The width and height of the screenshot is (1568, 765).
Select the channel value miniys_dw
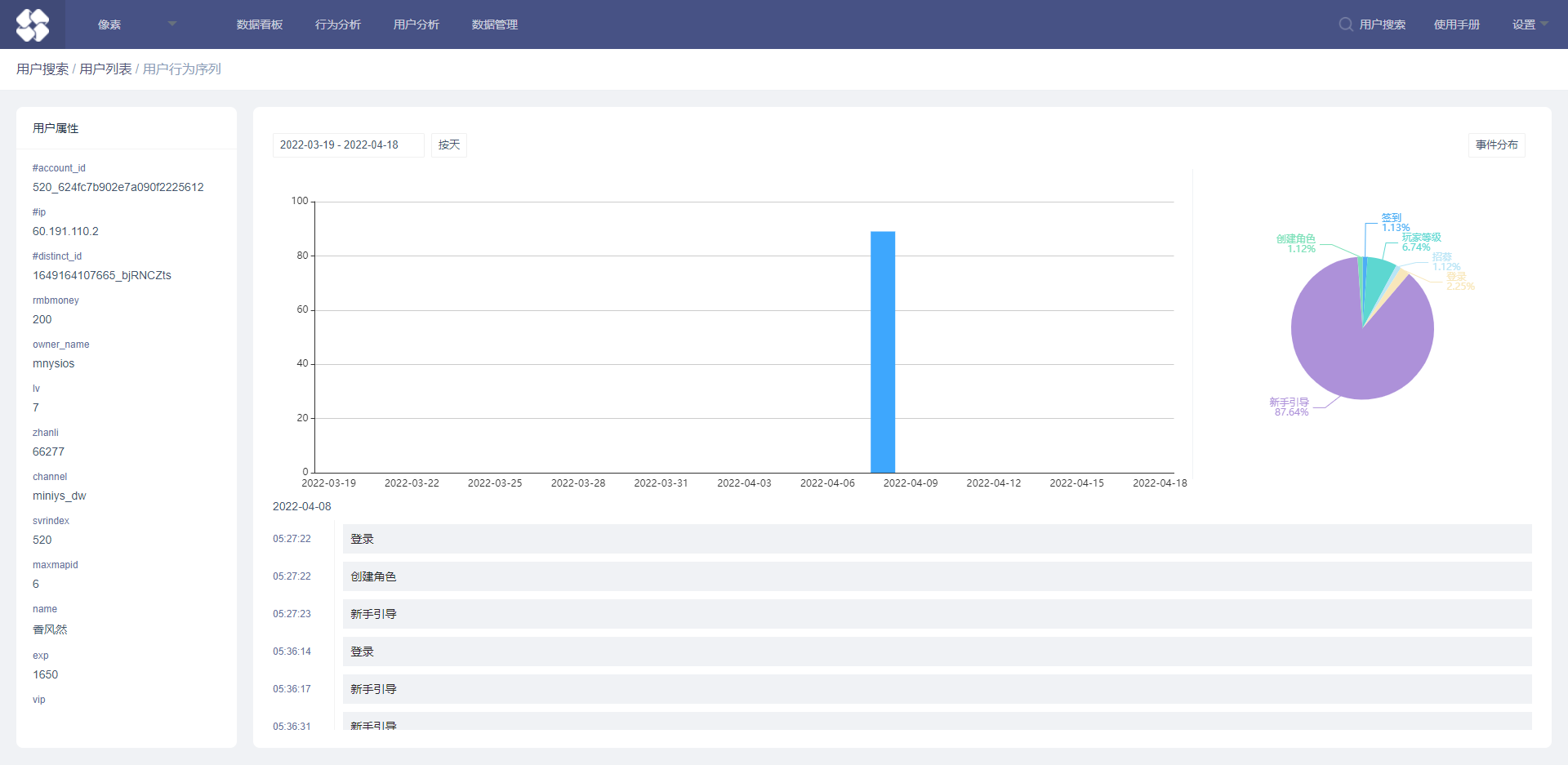pyautogui.click(x=59, y=496)
